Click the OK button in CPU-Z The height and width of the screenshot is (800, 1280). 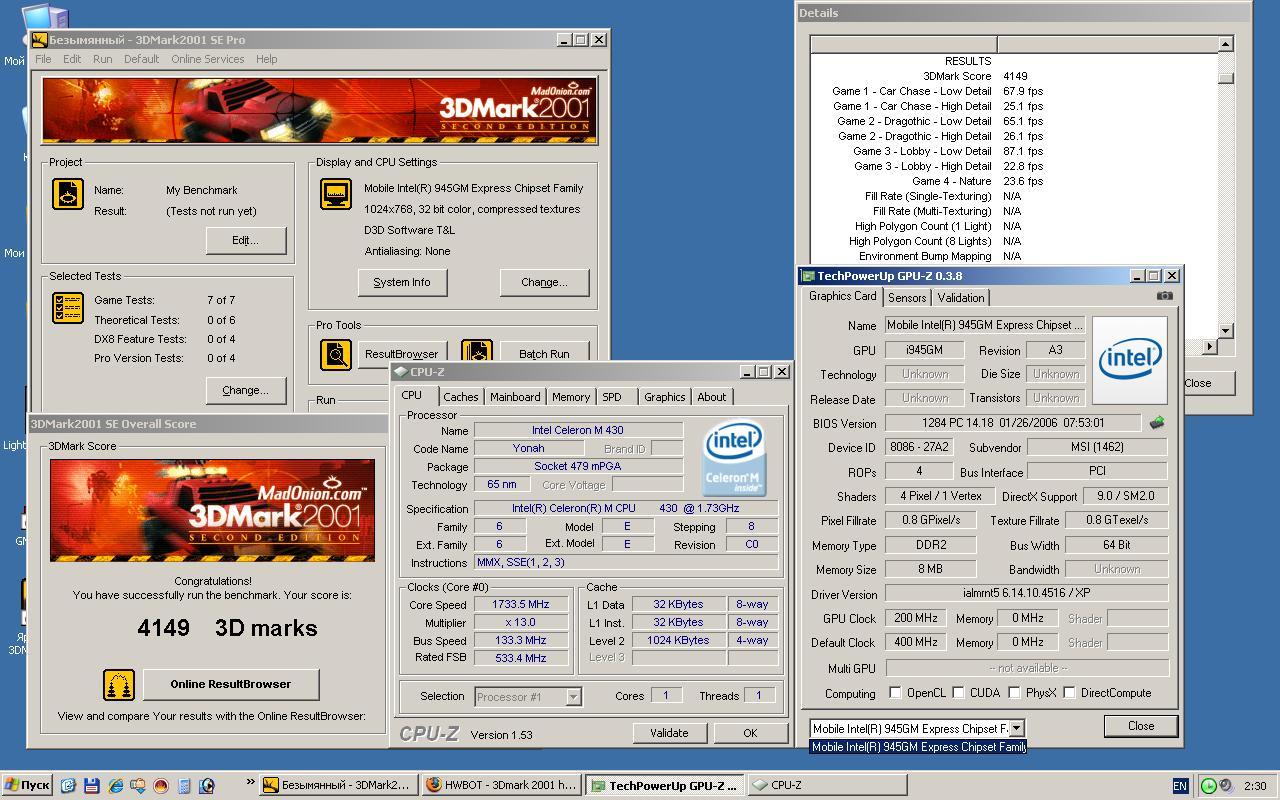pos(750,733)
